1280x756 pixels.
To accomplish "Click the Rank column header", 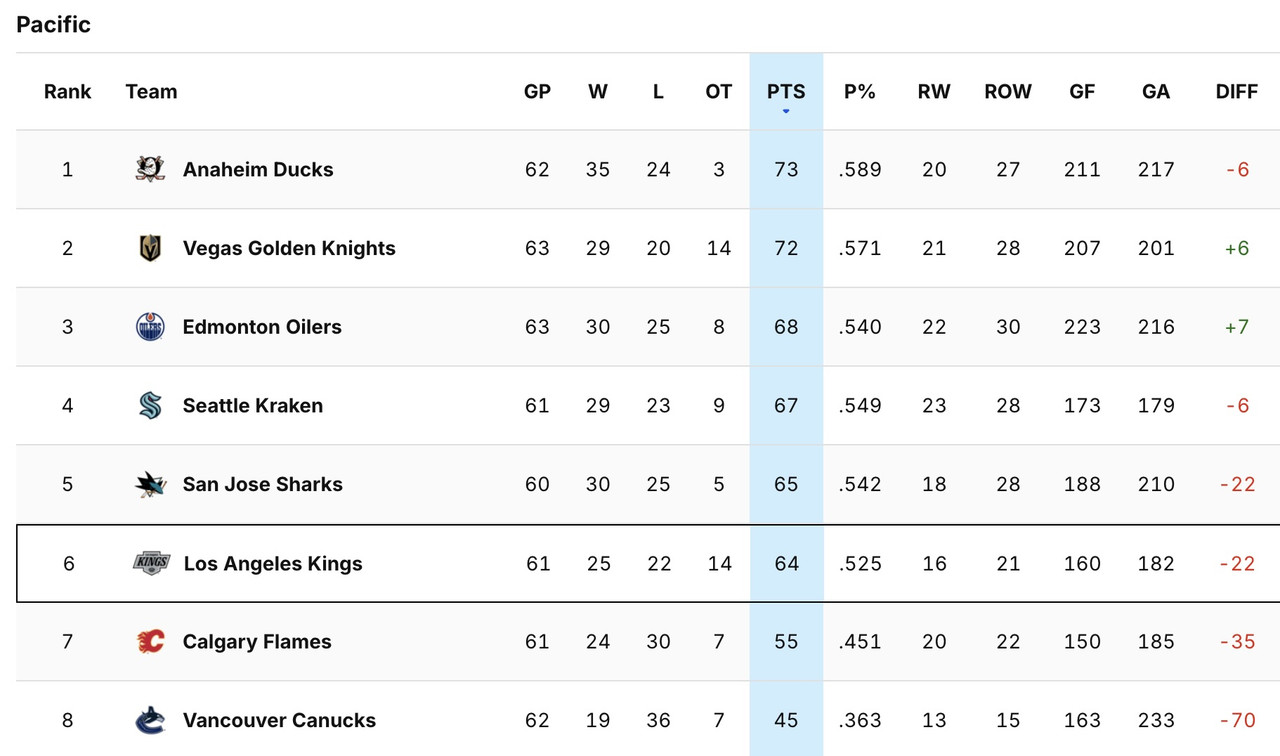I will pos(67,91).
